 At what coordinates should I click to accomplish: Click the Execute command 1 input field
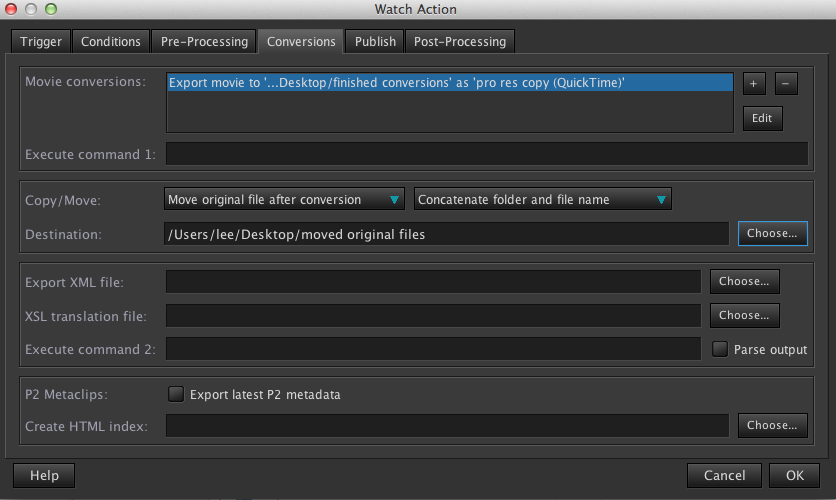point(486,154)
